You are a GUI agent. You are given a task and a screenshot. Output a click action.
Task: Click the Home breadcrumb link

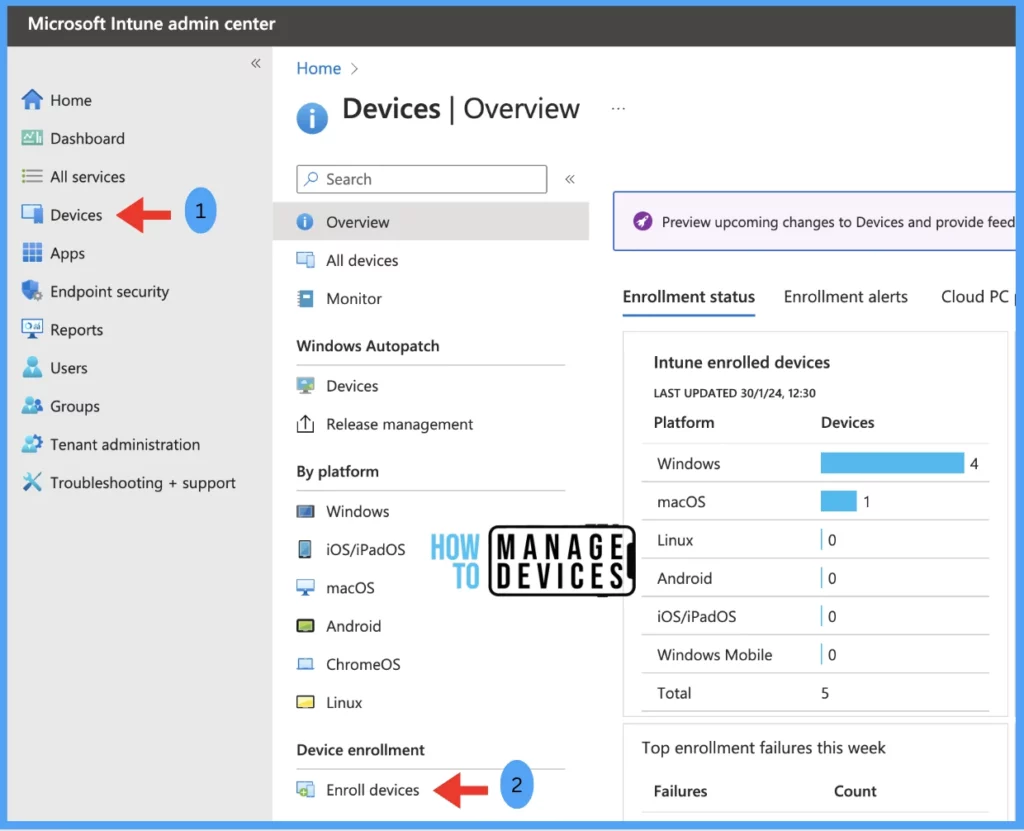319,69
